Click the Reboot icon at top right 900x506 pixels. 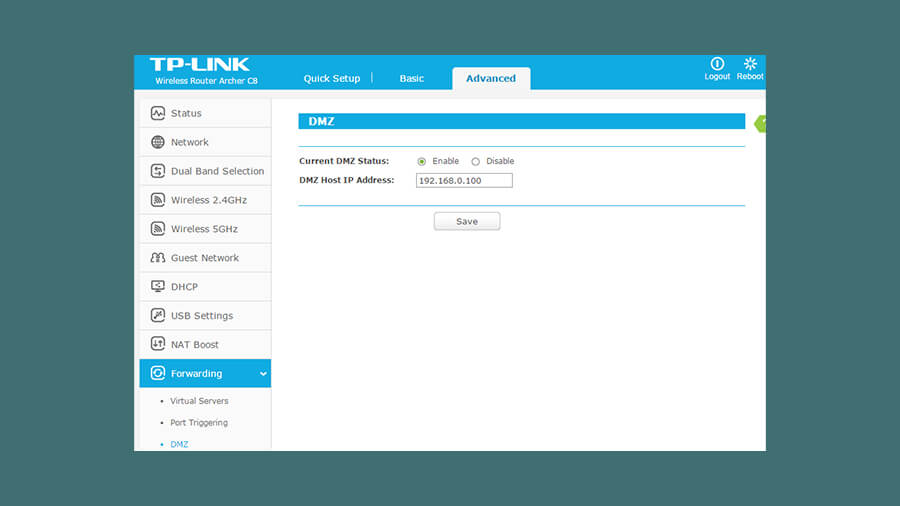click(750, 63)
